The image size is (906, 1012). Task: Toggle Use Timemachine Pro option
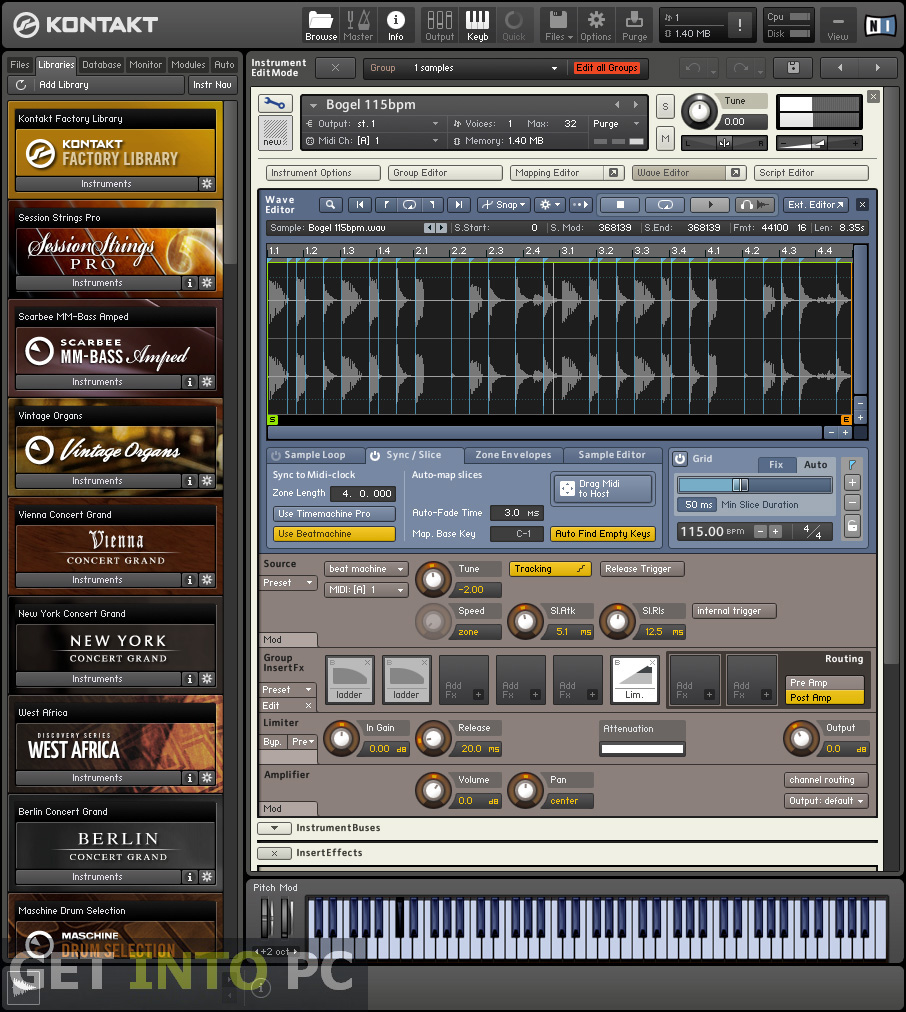pos(334,514)
